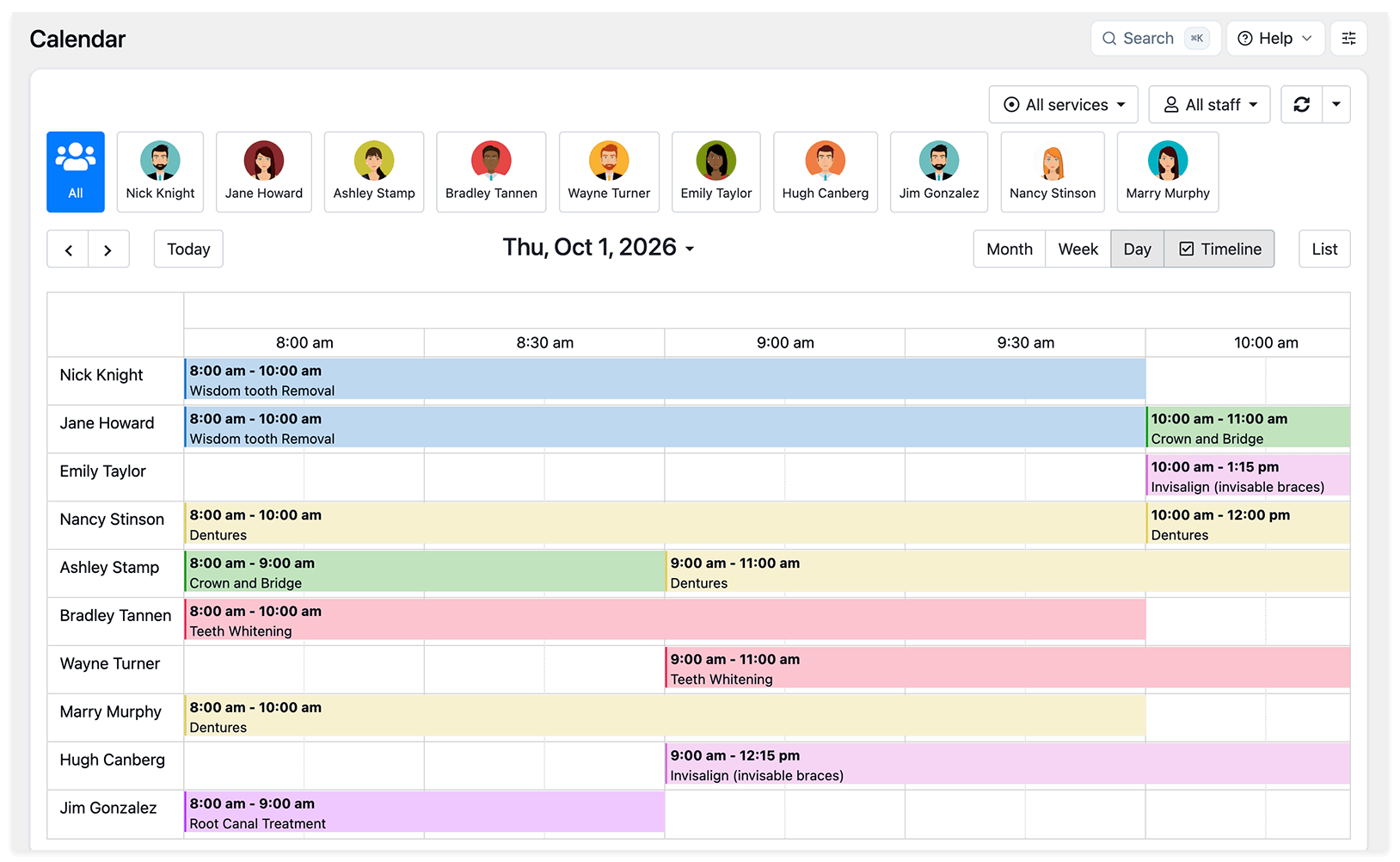This screenshot has height=862, width=1400.
Task: Open Jim Gonzalez's Root Canal Treatment appointment
Action: [424, 813]
